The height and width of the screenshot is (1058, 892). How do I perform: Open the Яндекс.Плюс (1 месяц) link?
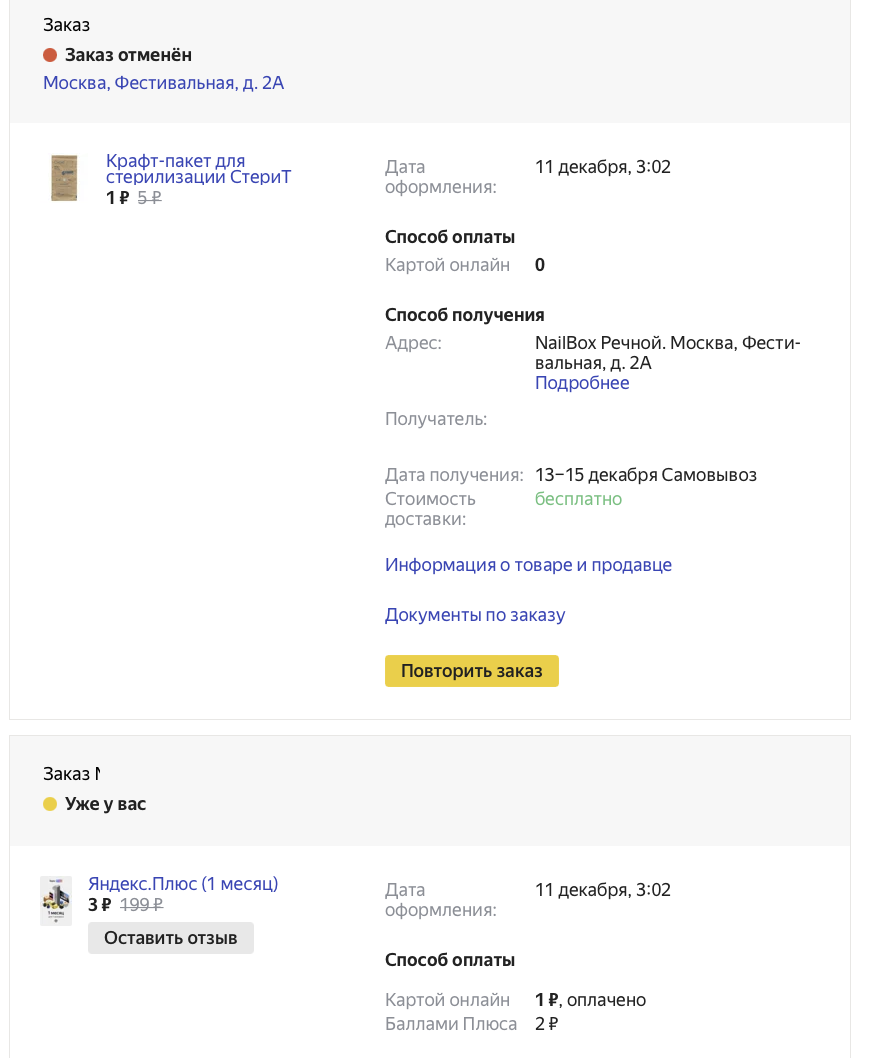(183, 883)
